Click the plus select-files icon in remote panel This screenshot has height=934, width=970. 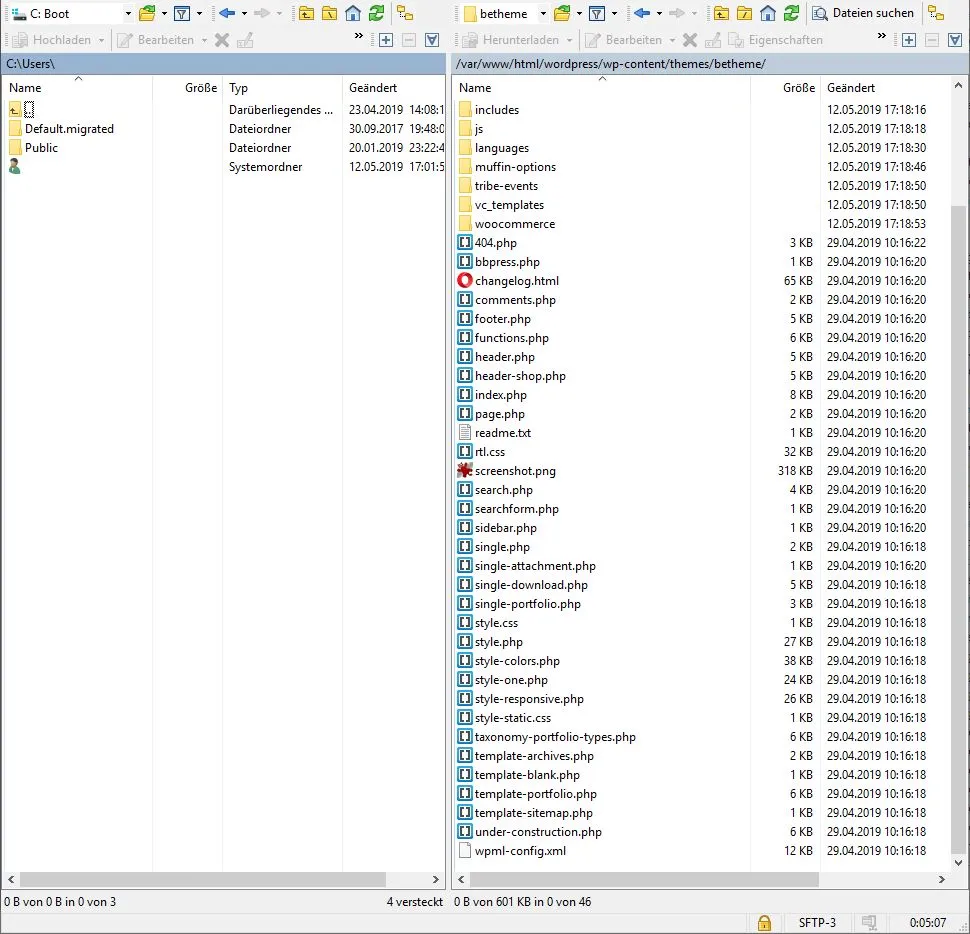(909, 40)
